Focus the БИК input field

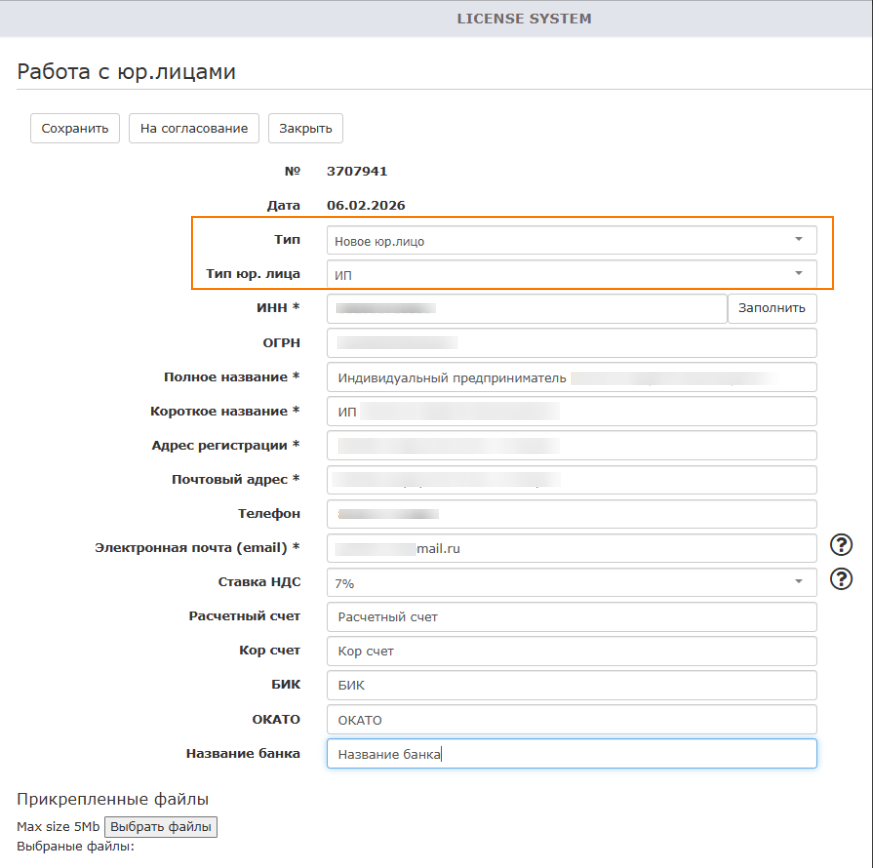click(571, 685)
